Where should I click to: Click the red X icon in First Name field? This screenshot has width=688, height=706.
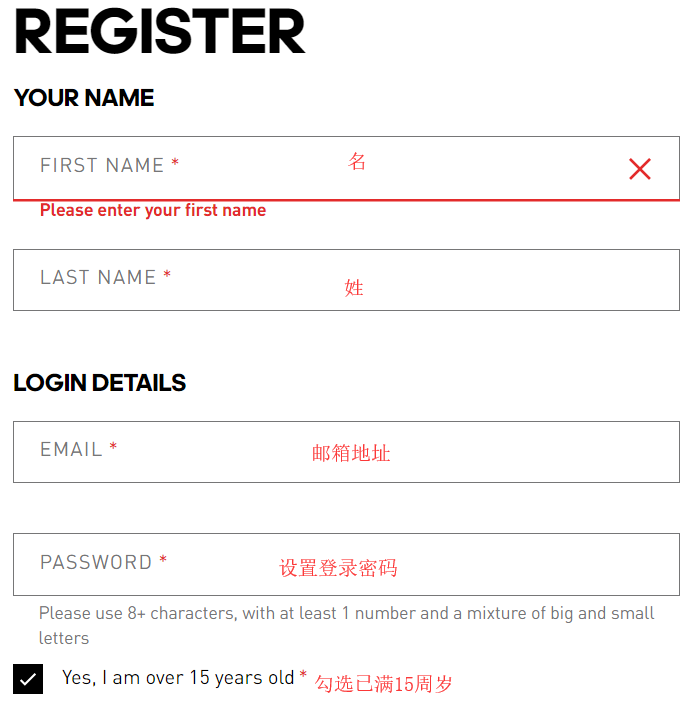click(640, 169)
